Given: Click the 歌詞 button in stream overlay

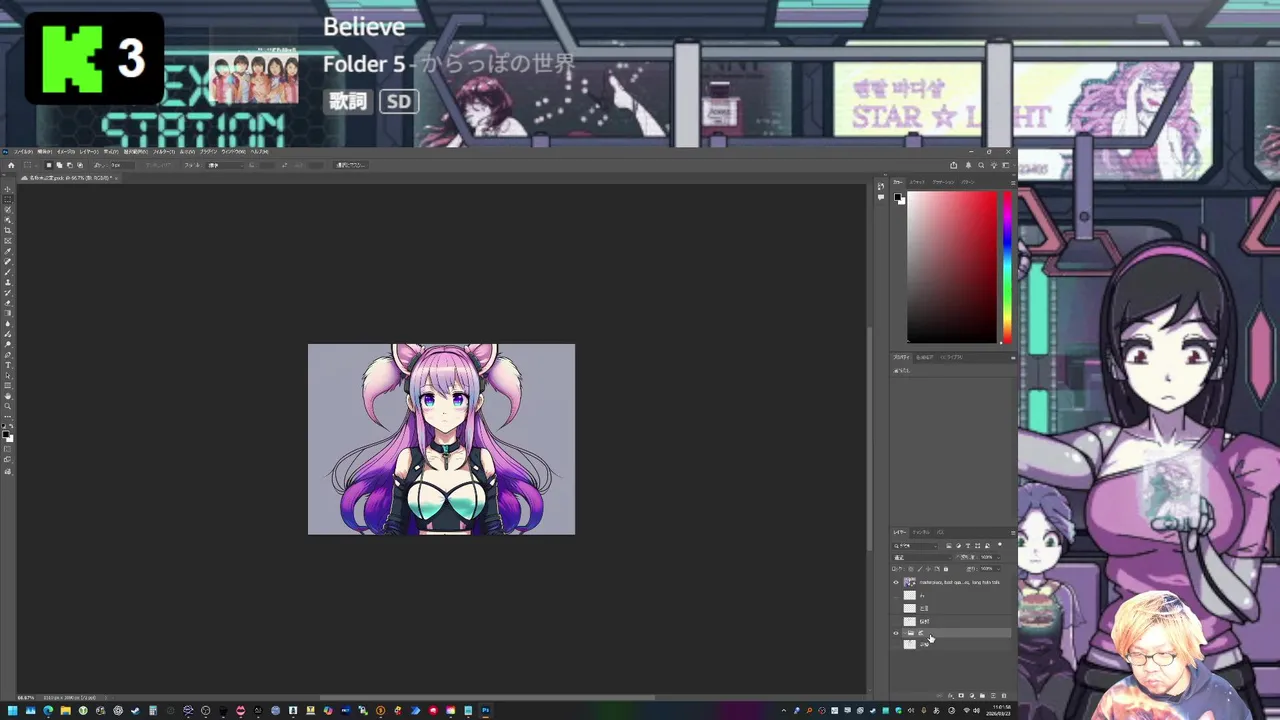Looking at the screenshot, I should pos(348,101).
